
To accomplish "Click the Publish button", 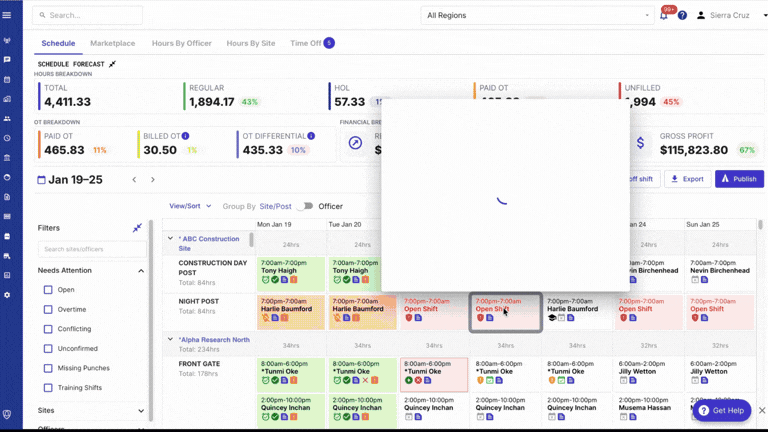I will (x=739, y=179).
